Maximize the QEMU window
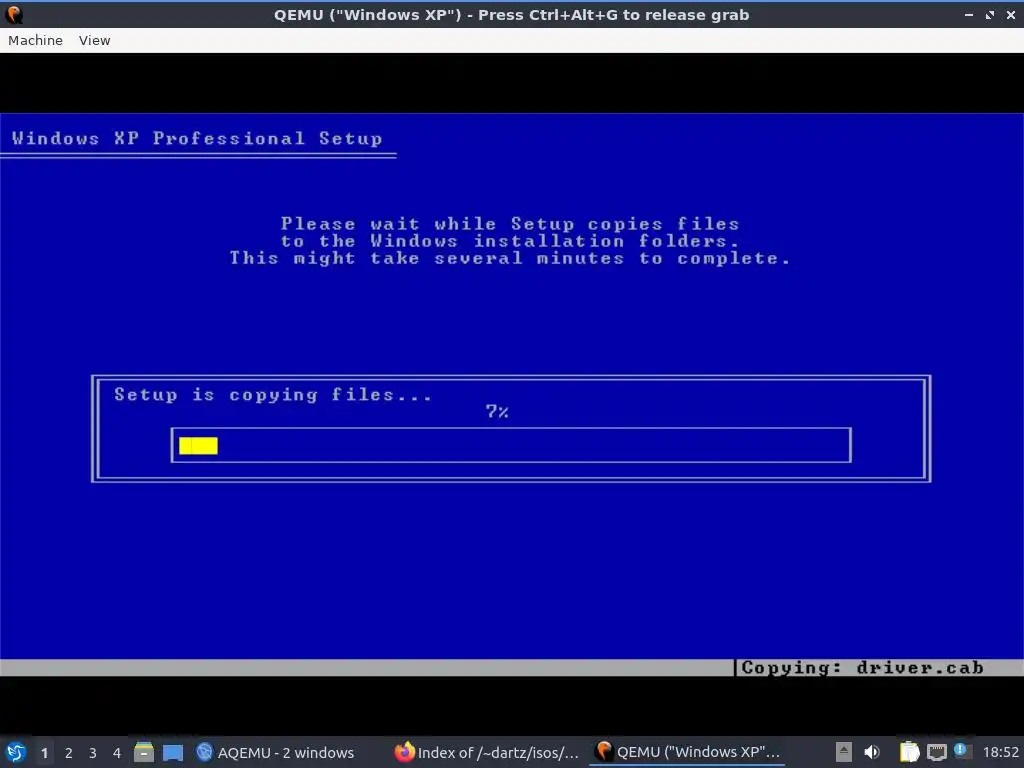The height and width of the screenshot is (768, 1024). tap(990, 14)
